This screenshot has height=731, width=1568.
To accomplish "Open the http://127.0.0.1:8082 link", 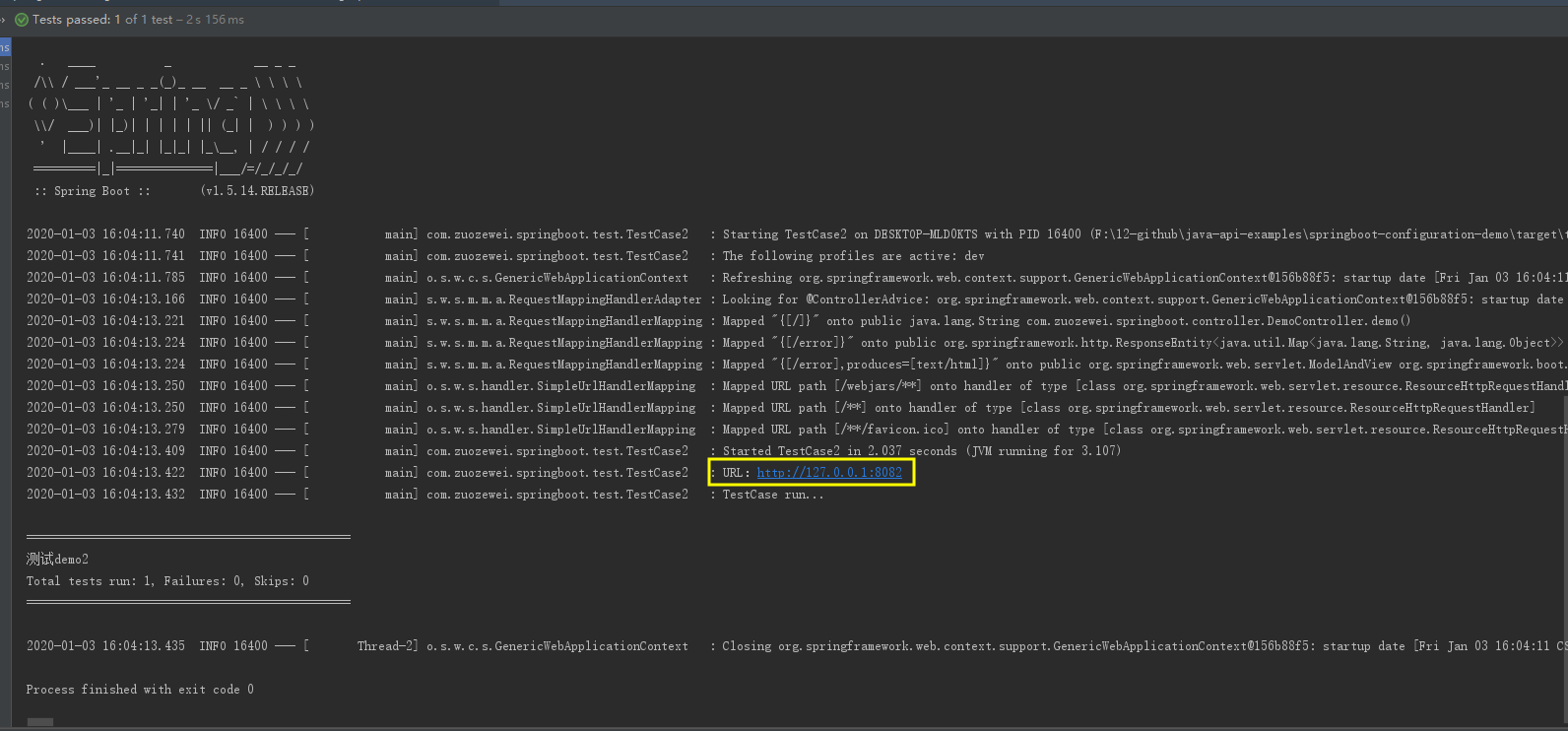I will (829, 473).
